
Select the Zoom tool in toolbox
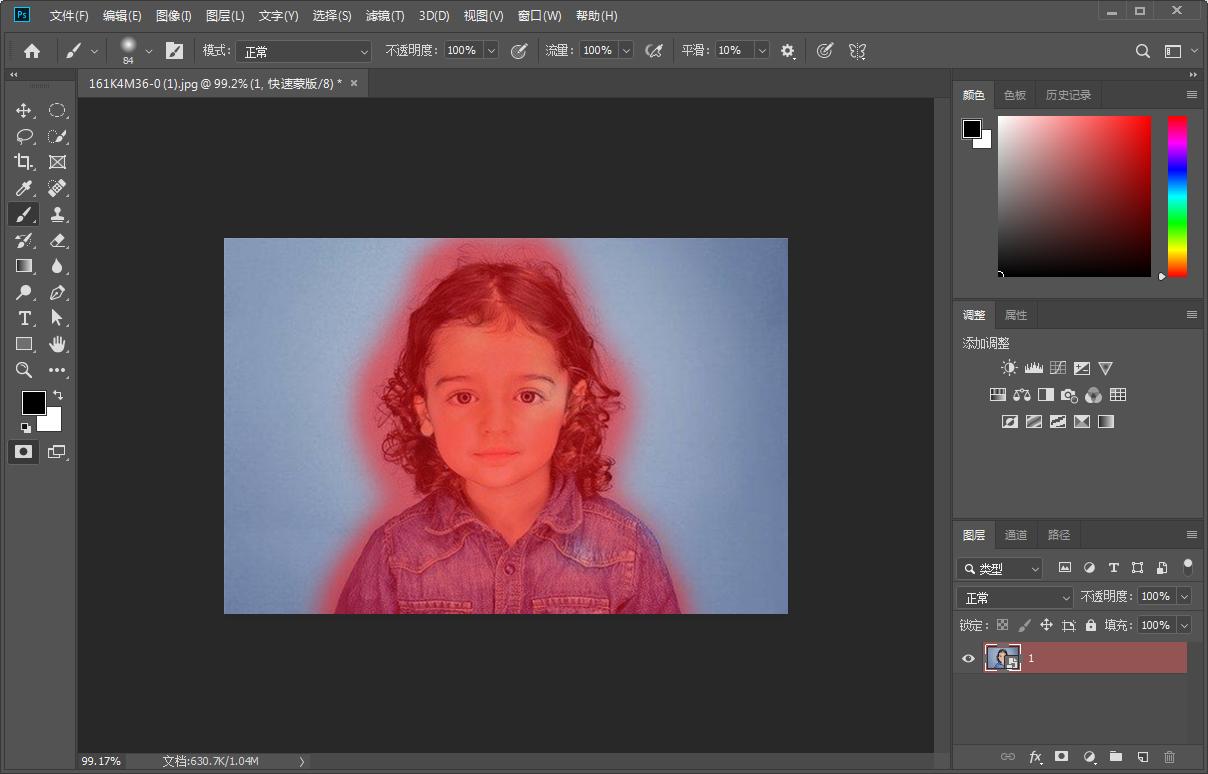[24, 370]
